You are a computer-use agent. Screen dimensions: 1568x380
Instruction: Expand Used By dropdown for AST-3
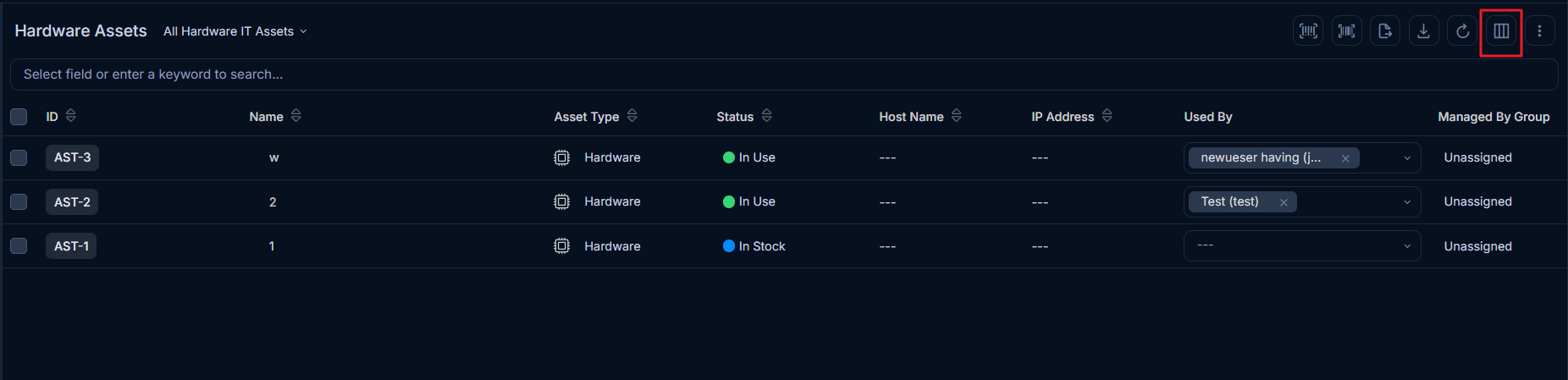[1407, 158]
